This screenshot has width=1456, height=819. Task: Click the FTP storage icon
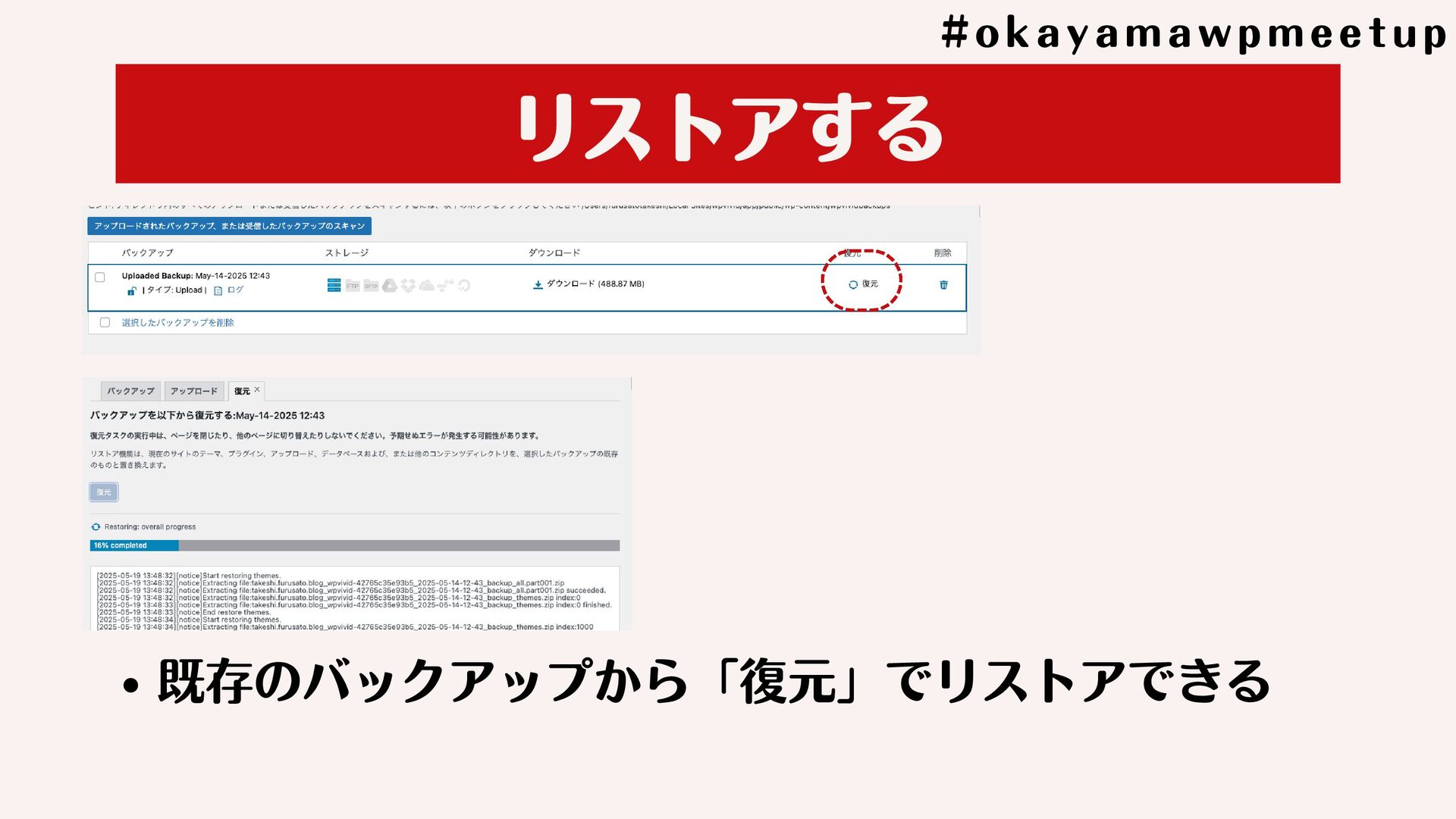353,286
